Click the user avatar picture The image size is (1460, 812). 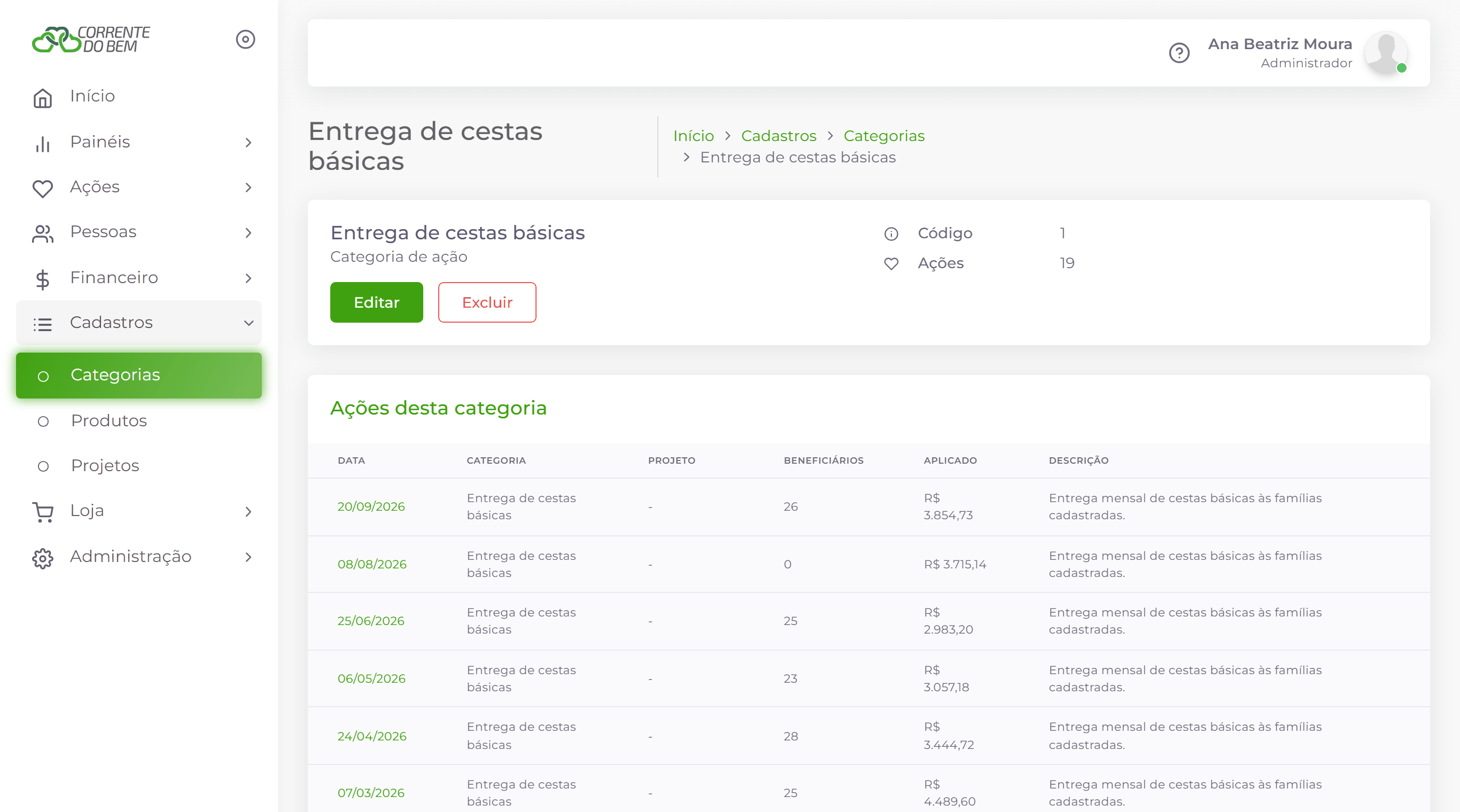(x=1385, y=53)
